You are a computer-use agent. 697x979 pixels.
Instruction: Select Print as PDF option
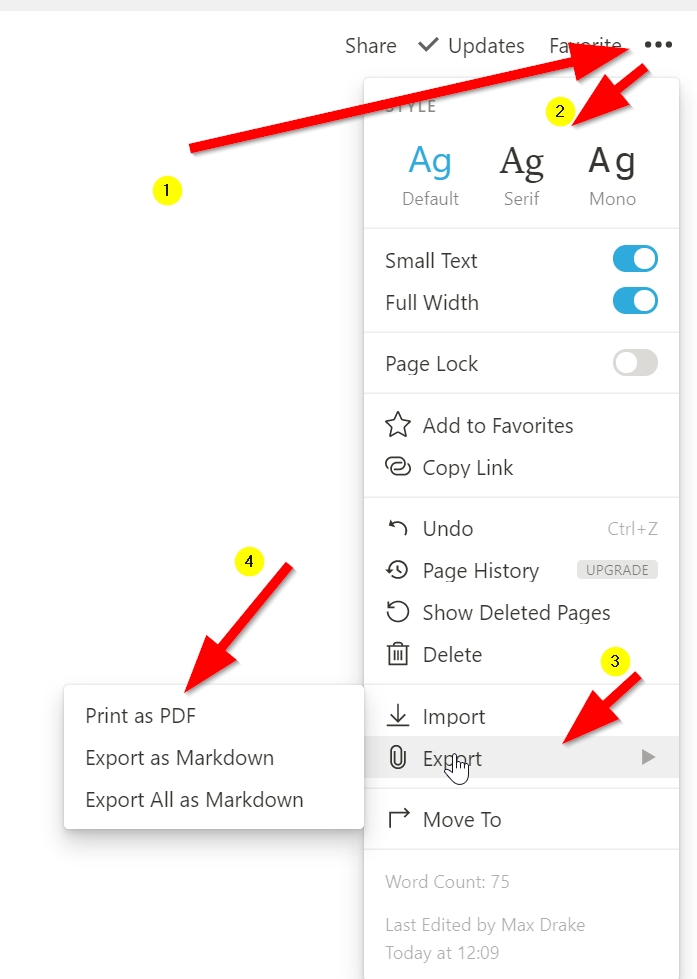tap(141, 716)
